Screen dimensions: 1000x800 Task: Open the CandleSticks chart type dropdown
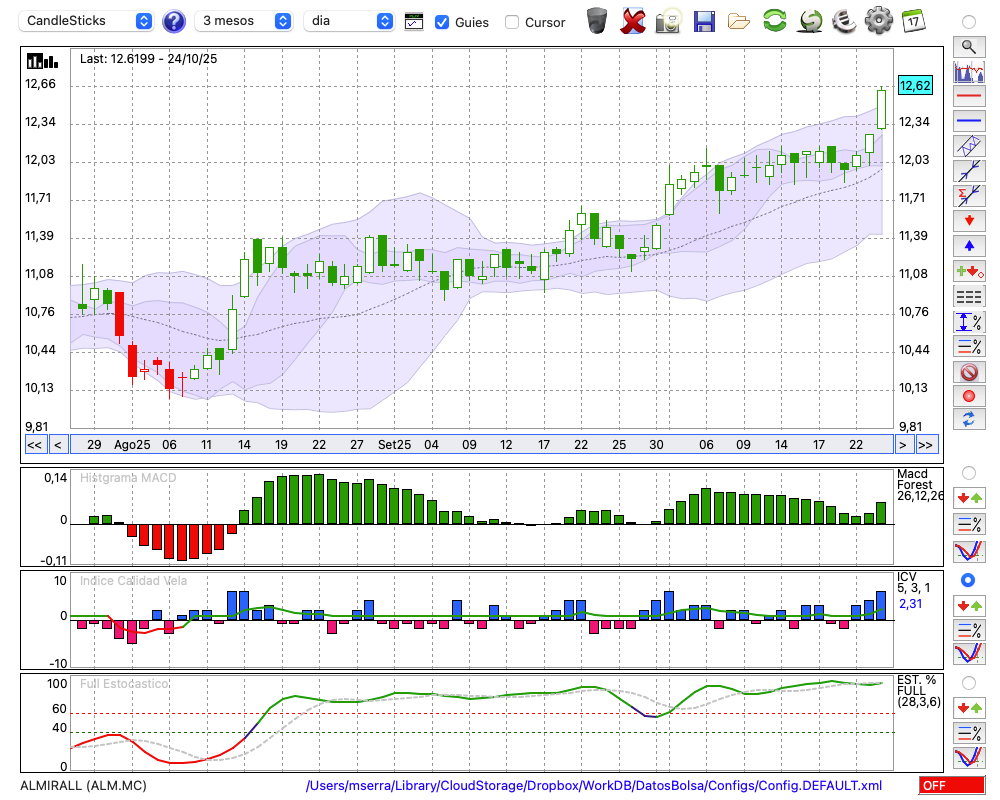(x=86, y=21)
